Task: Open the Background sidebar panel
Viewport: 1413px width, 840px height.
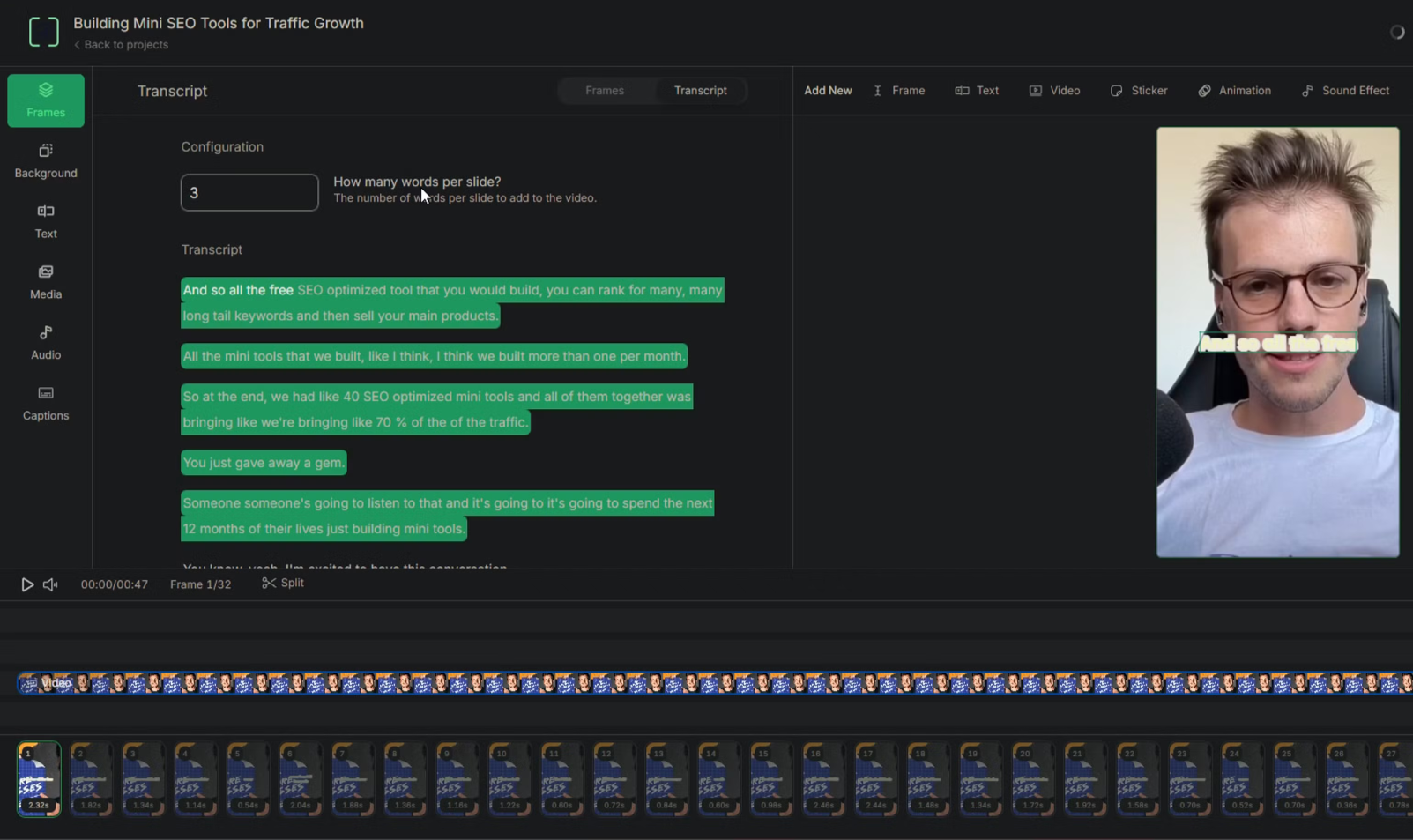Action: pyautogui.click(x=46, y=161)
